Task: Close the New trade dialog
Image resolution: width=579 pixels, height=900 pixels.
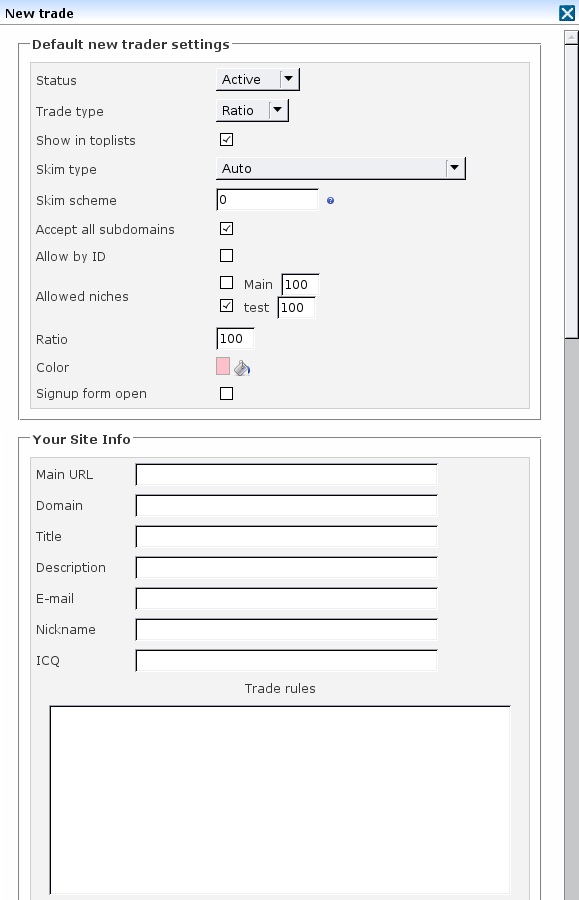Action: [567, 13]
